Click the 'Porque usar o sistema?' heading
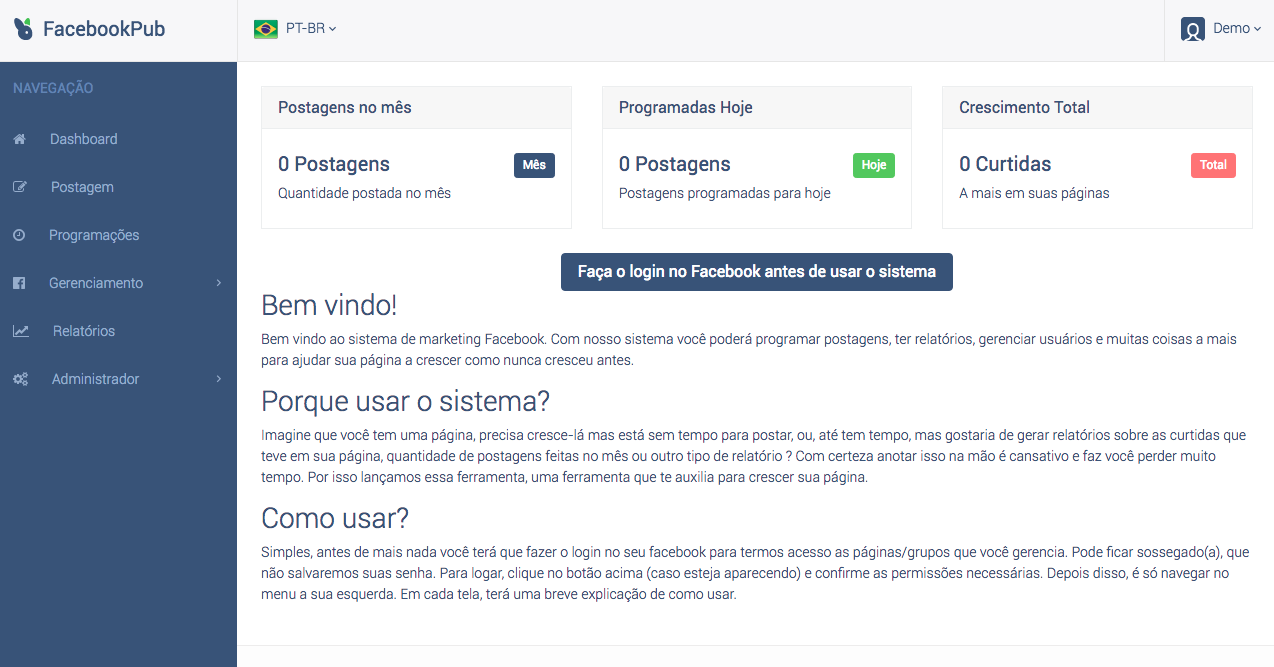Image resolution: width=1274 pixels, height=667 pixels. point(406,401)
